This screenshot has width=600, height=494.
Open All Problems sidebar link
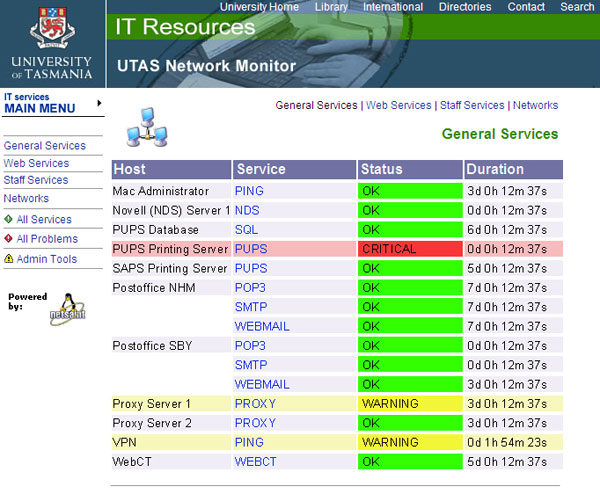(47, 239)
